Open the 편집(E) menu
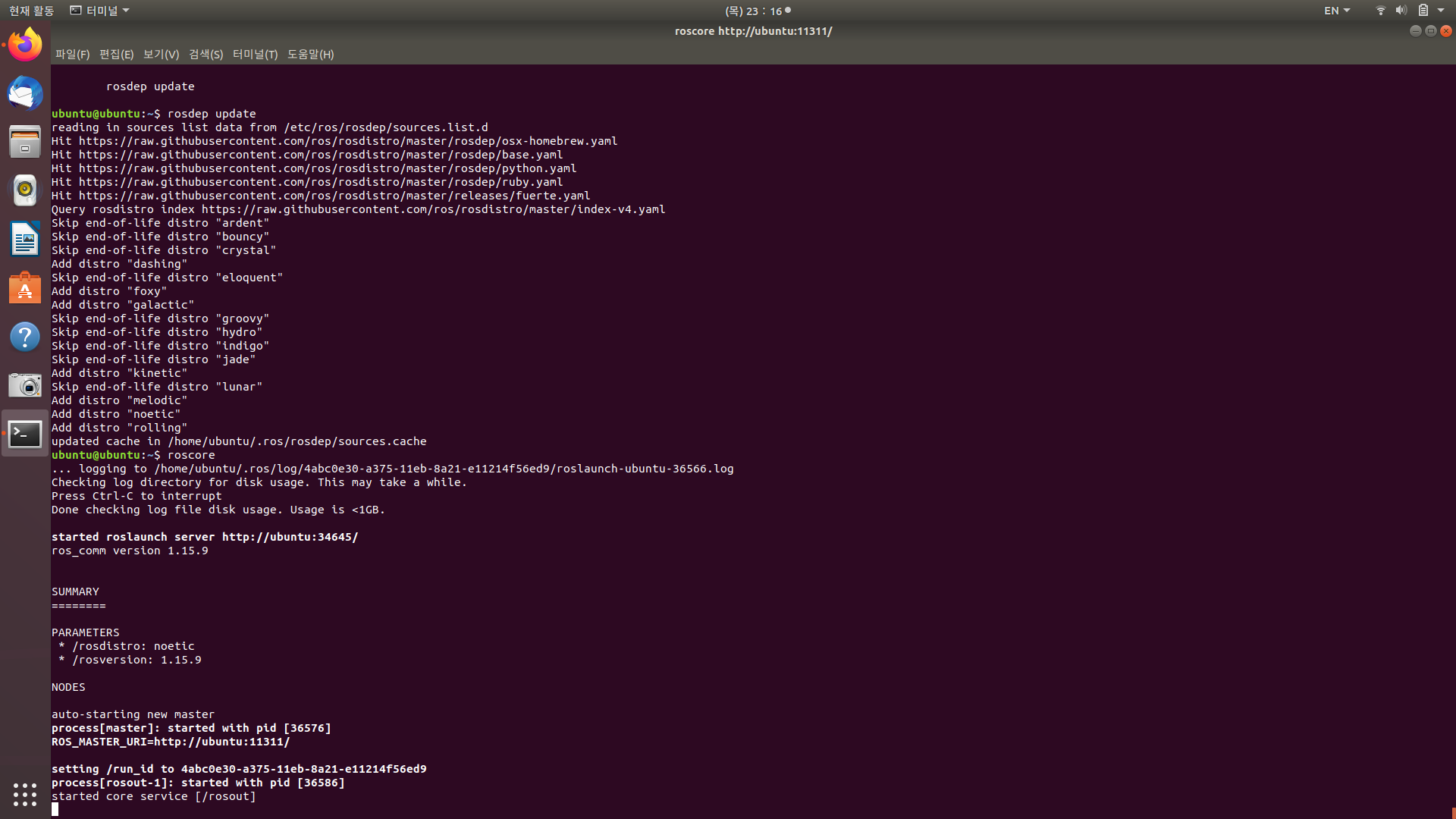Screen dimensions: 1456x819 [x=116, y=54]
